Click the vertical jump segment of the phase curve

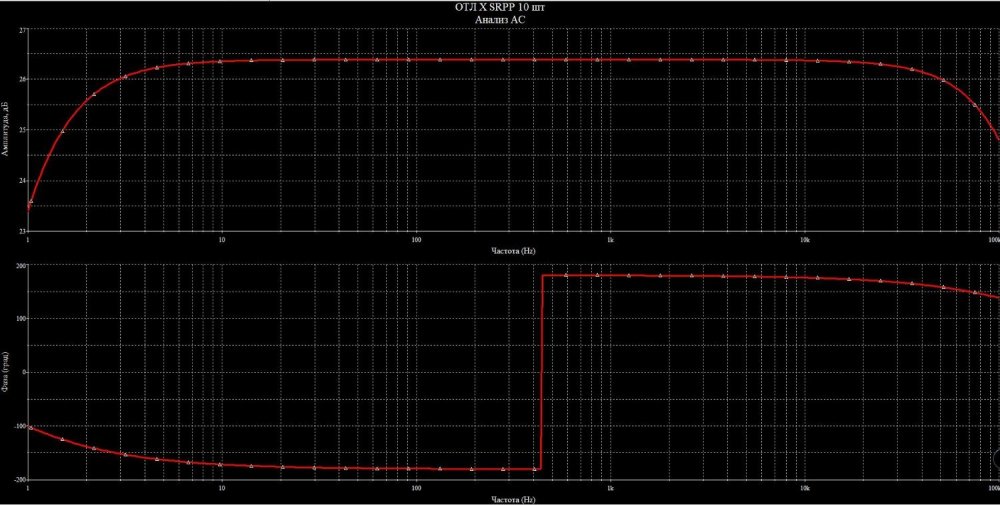point(541,370)
